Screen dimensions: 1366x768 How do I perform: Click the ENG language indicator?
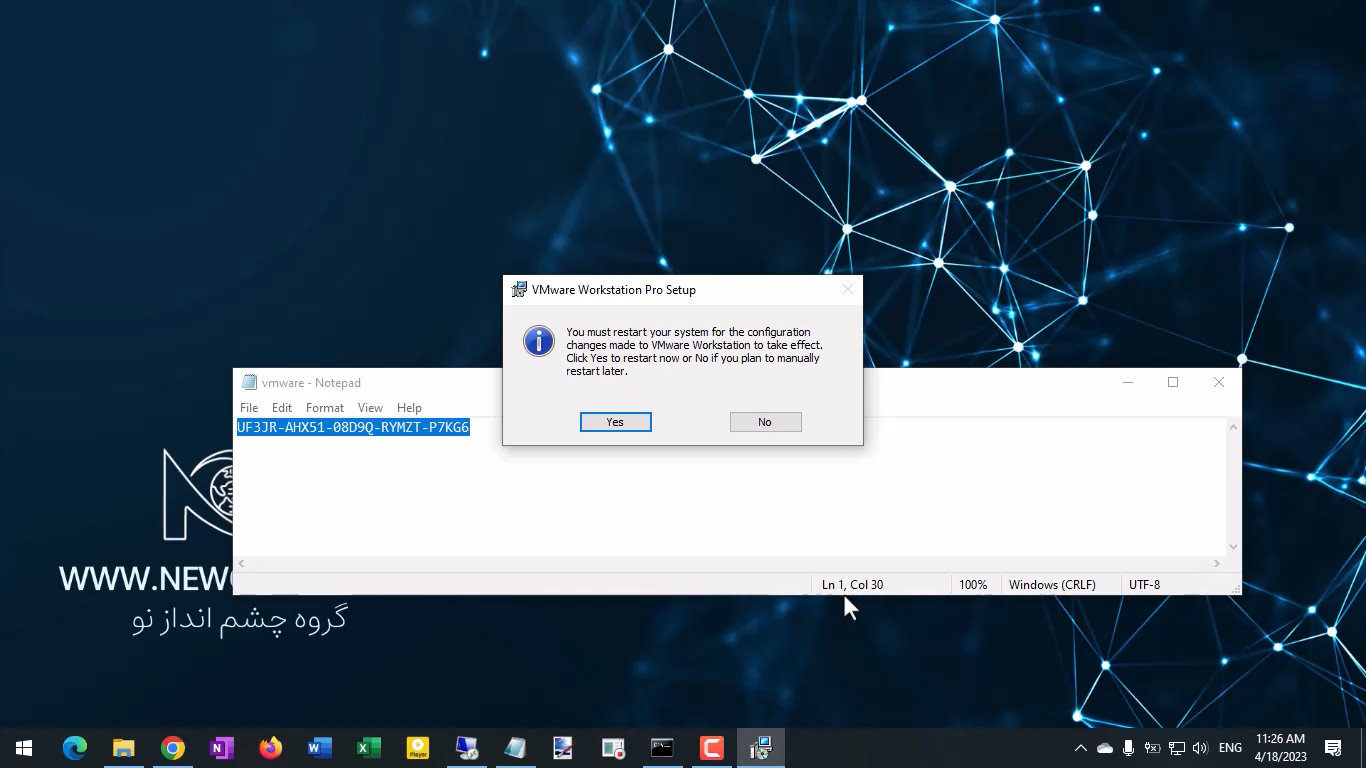coord(1231,748)
